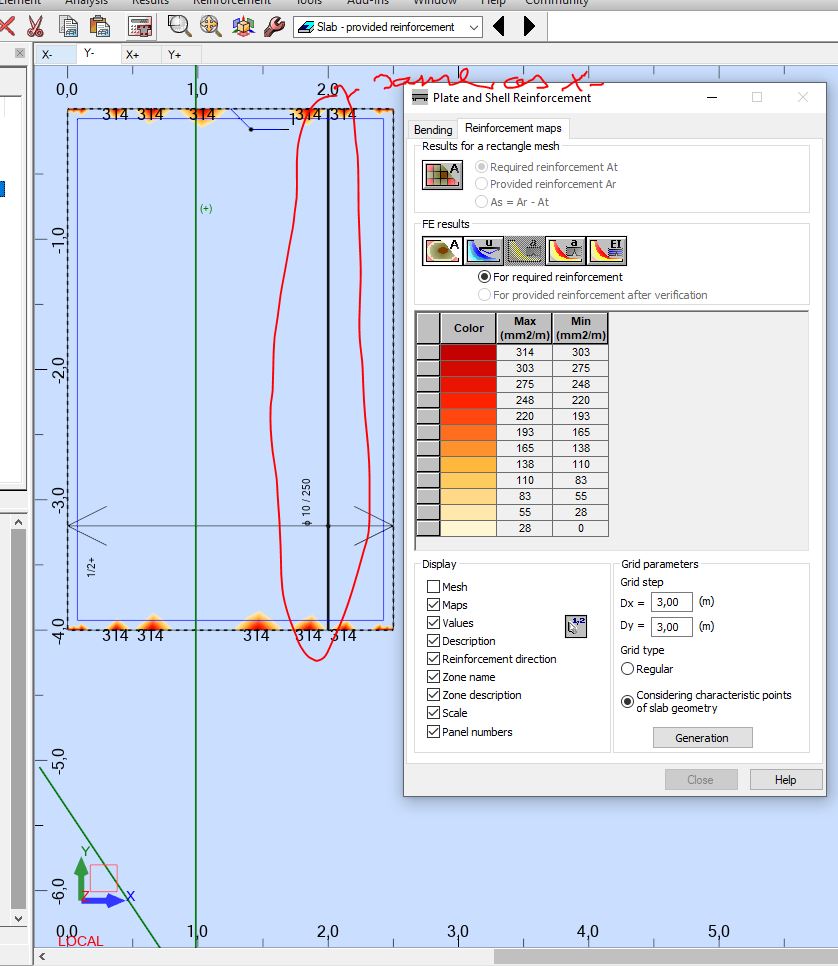Screen dimensions: 838x966
Task: Select the 'As = Ar - At' radio button
Action: 481,201
